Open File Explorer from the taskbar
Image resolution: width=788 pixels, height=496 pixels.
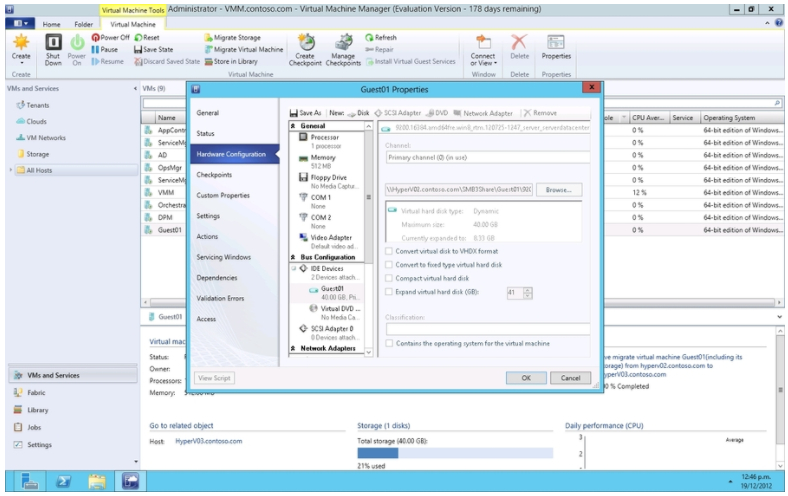pos(97,481)
